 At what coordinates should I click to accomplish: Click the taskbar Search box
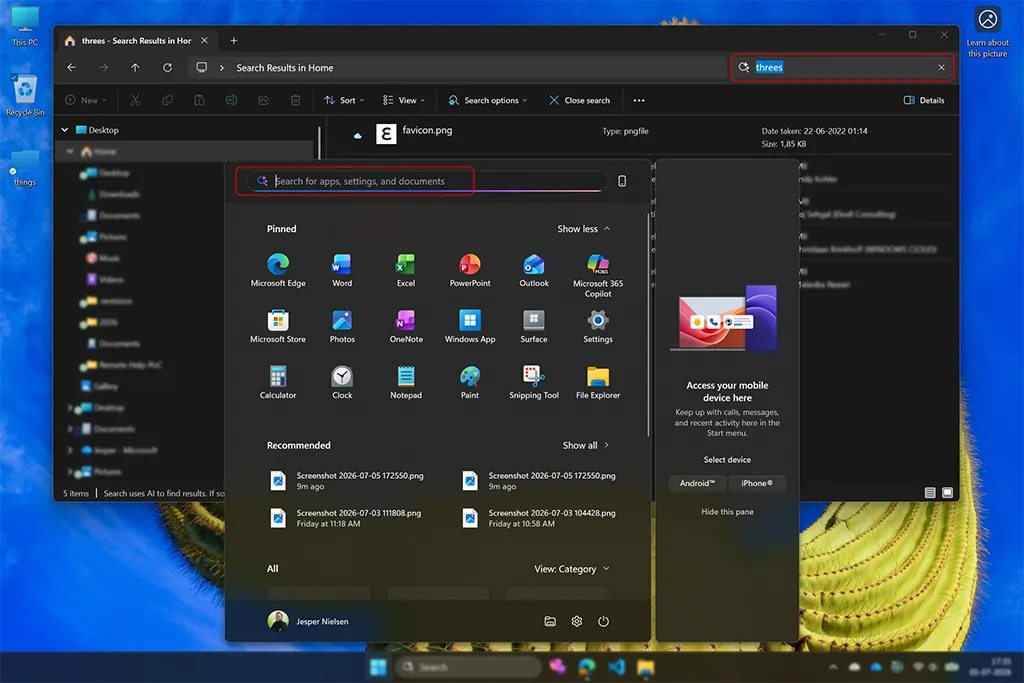click(468, 667)
